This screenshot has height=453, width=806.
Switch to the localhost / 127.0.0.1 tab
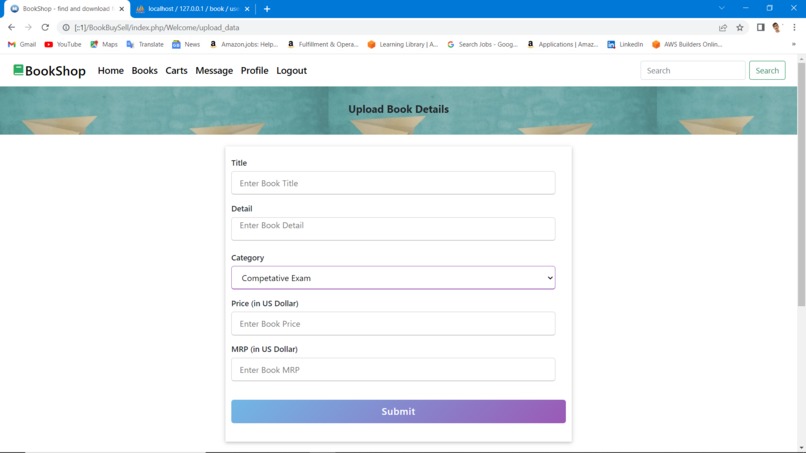193,9
